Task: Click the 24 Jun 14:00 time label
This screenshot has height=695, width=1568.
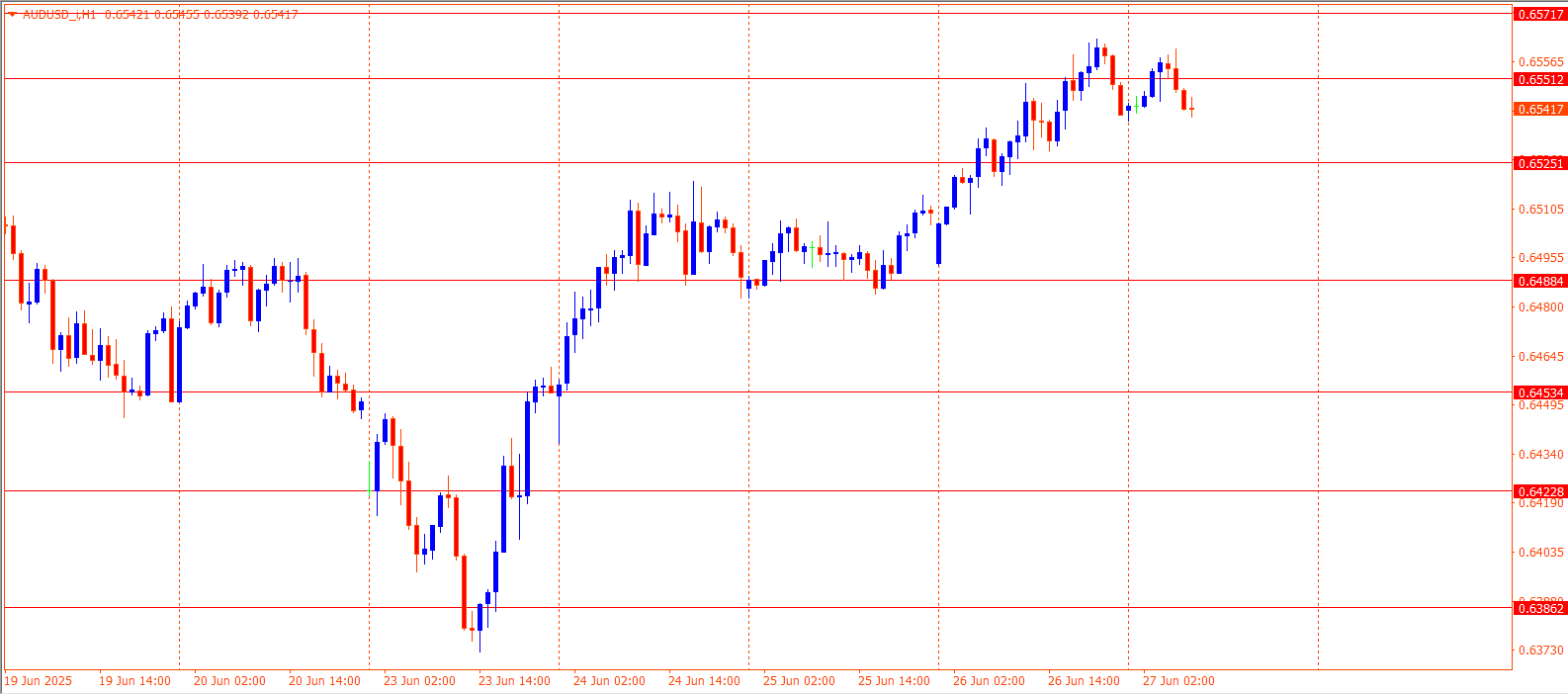Action: (x=704, y=680)
